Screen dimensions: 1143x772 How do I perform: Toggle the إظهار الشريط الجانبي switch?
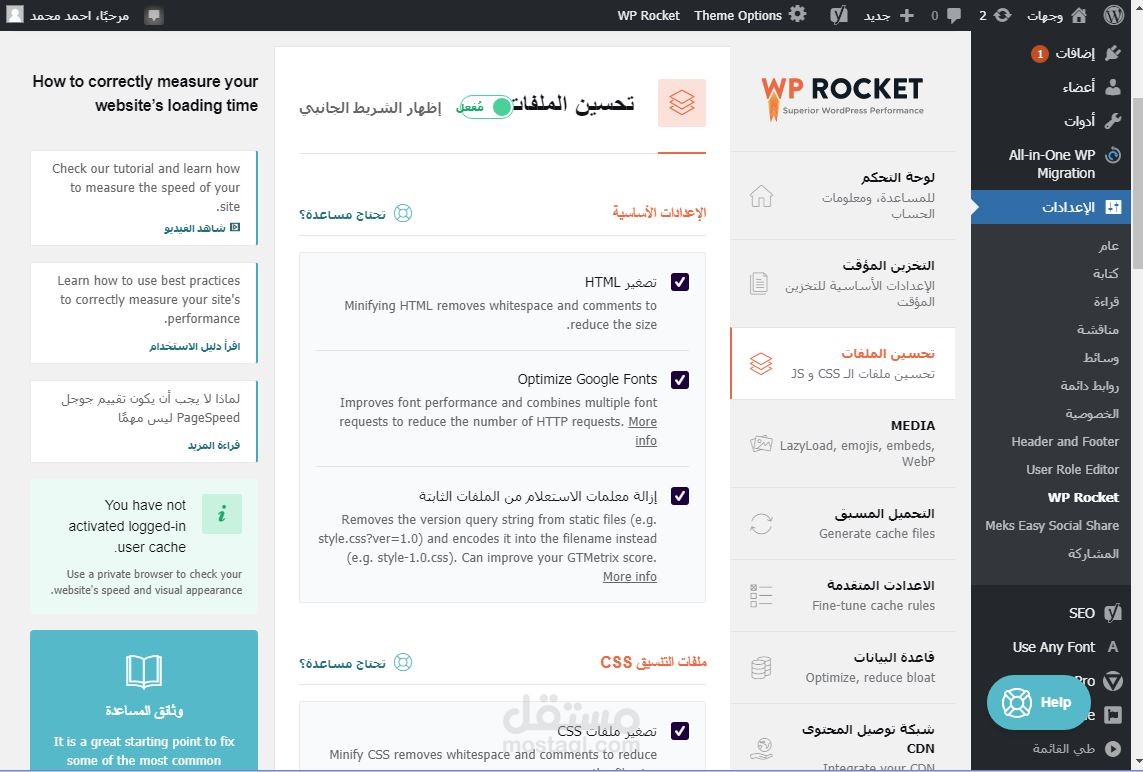pos(486,107)
